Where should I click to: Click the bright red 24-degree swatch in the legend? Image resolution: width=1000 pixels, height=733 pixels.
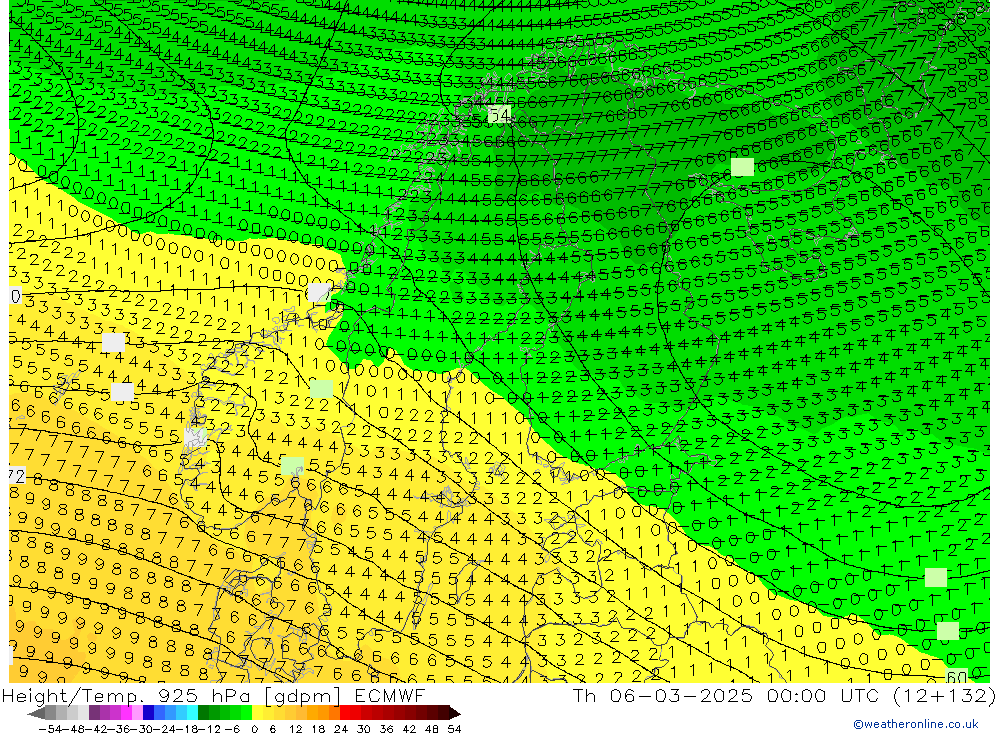click(345, 713)
